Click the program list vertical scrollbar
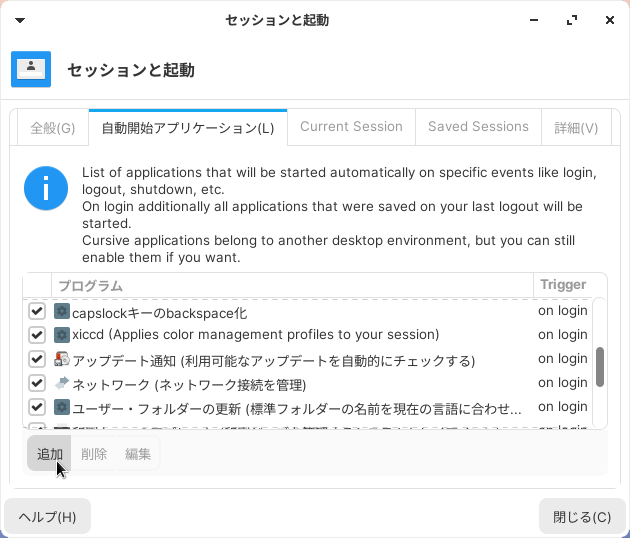This screenshot has height=538, width=630. click(600, 366)
